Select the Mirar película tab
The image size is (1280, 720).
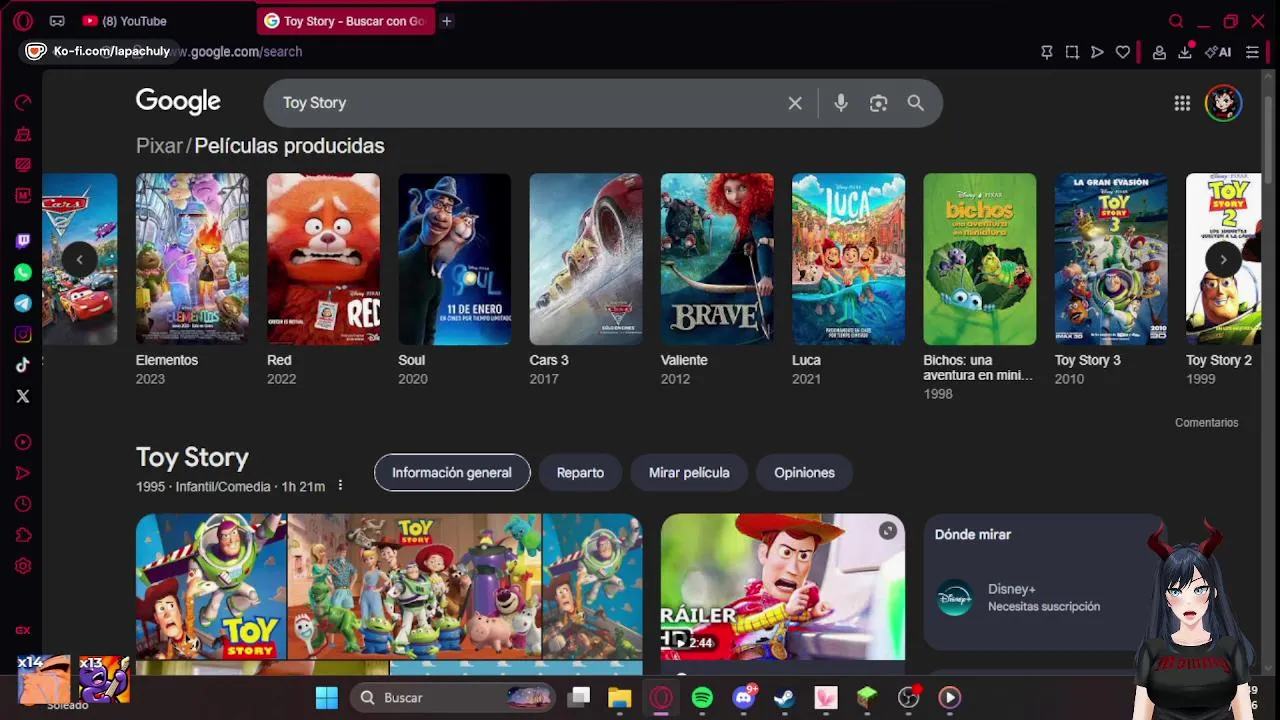pos(689,473)
